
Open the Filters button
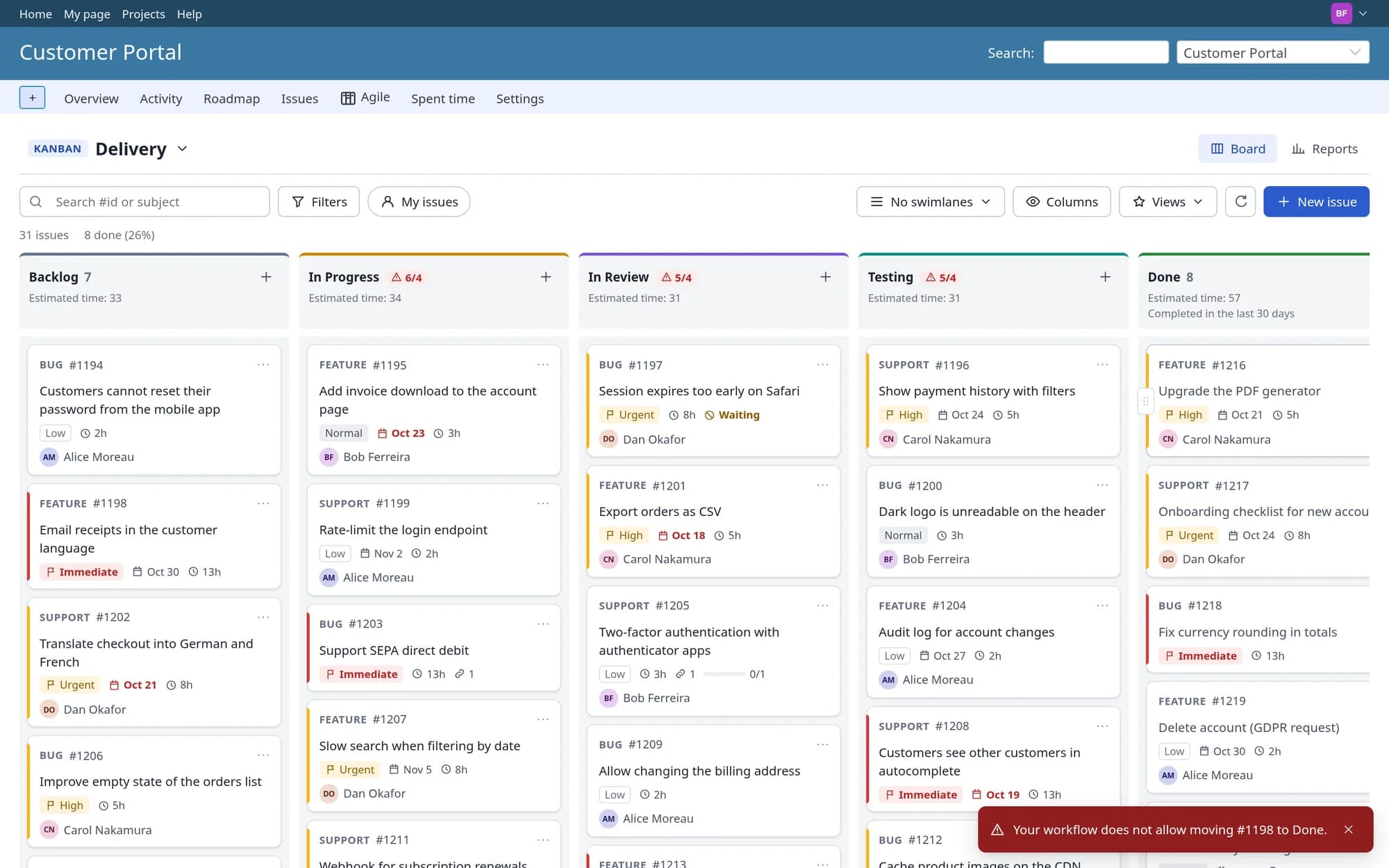(319, 201)
